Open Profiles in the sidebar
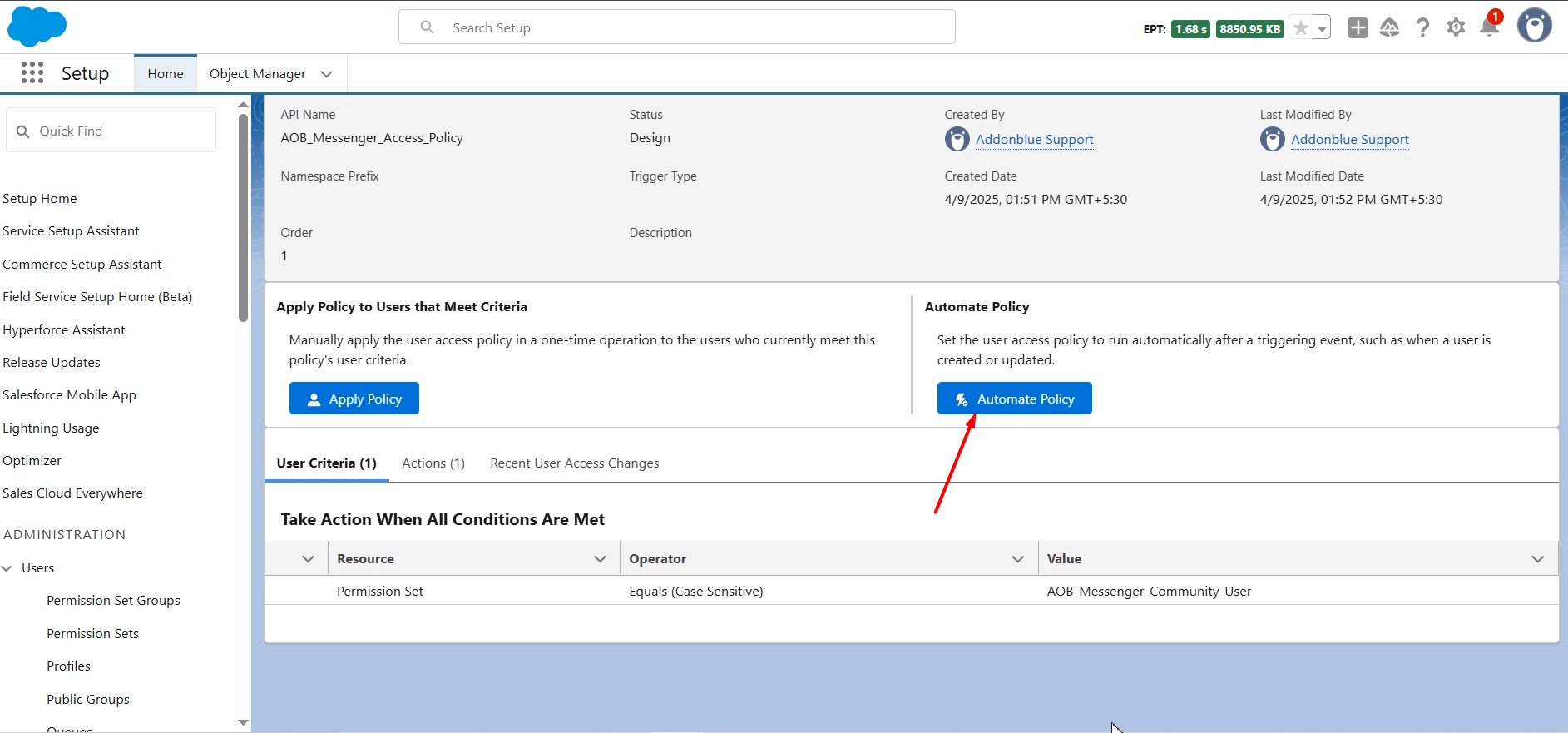Image resolution: width=1568 pixels, height=733 pixels. (68, 666)
